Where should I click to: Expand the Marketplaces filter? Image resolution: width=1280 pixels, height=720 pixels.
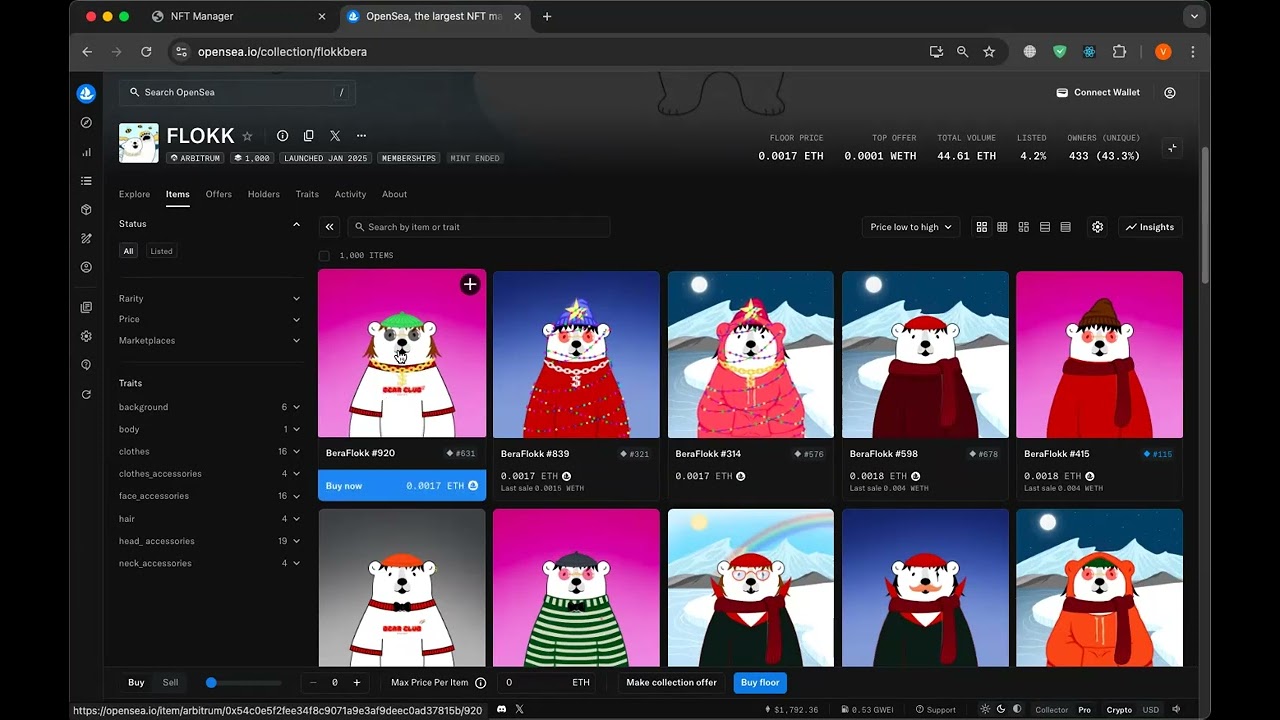coord(209,340)
